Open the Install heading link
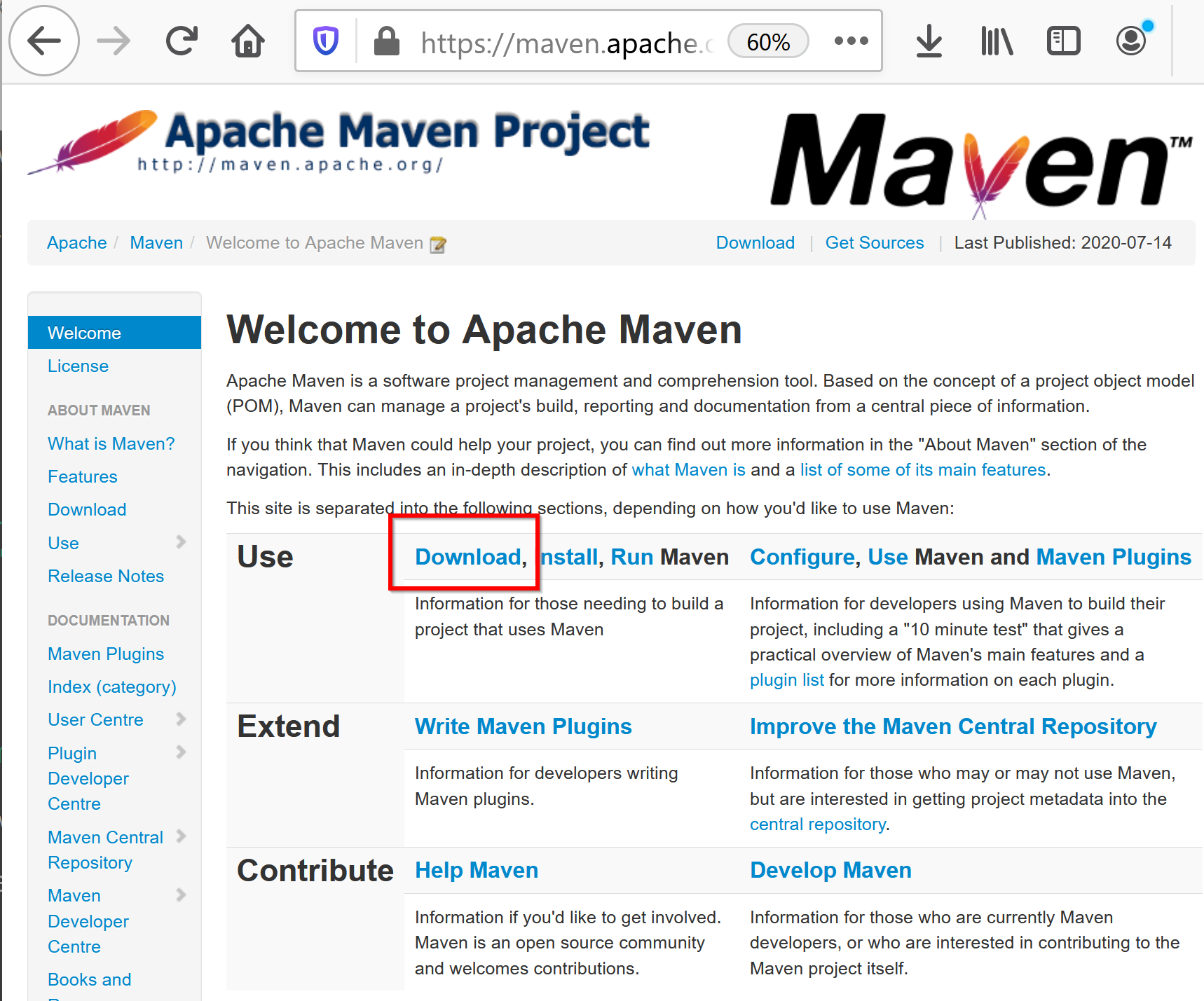Viewport: 1204px width, 1001px height. [x=569, y=557]
